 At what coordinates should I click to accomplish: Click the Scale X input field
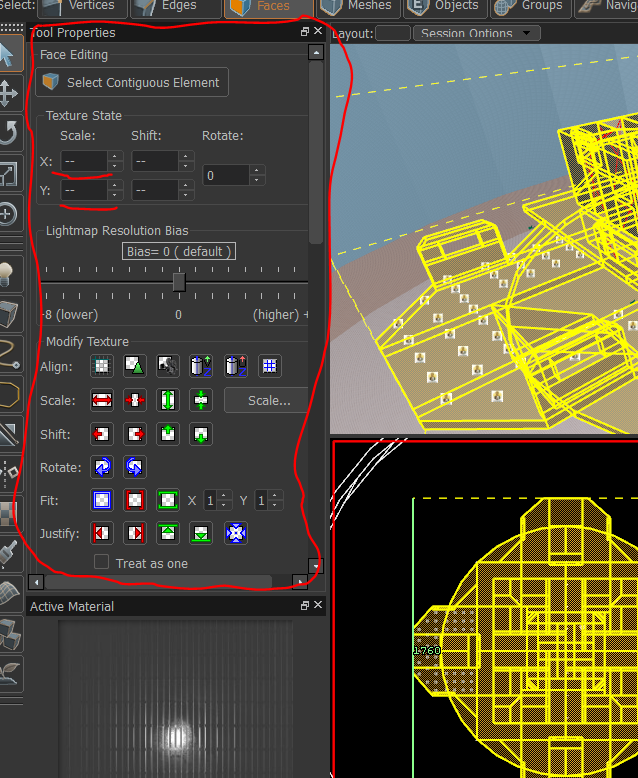[84, 161]
